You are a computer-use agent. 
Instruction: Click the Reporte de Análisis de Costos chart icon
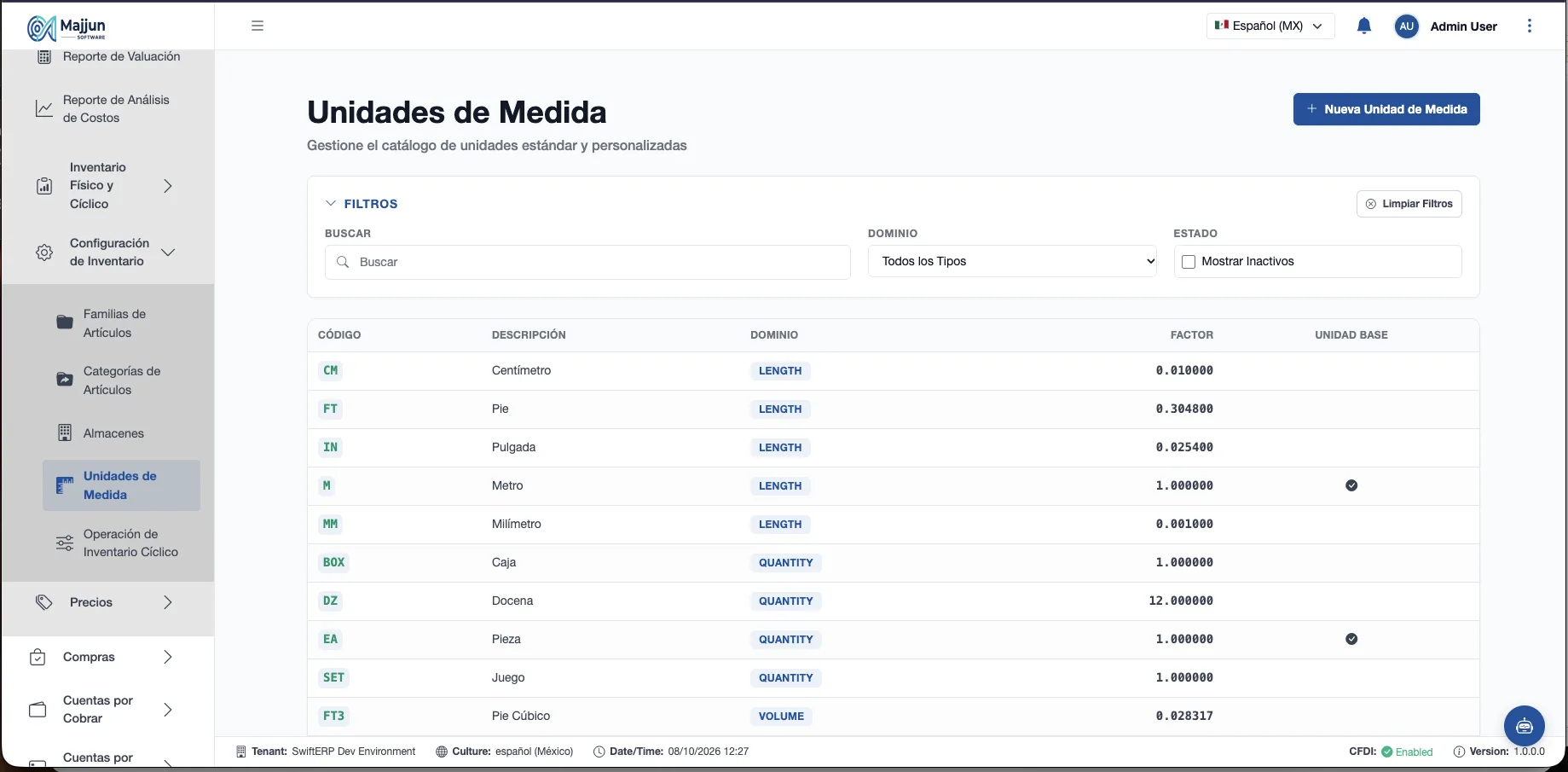[x=44, y=108]
